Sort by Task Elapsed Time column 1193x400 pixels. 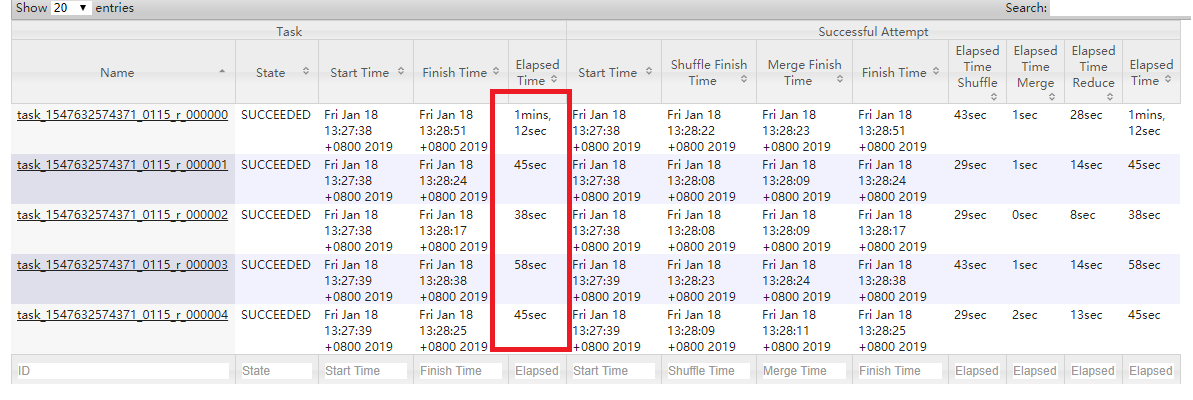coord(537,72)
